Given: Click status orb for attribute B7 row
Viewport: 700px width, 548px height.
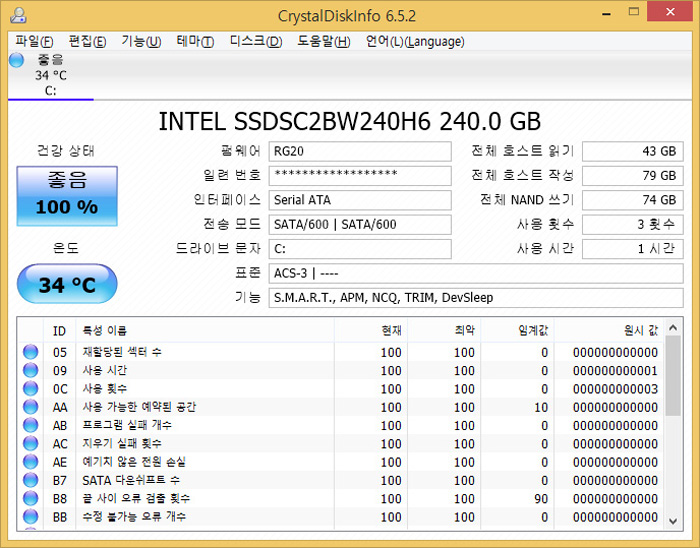Looking at the screenshot, I should click(30, 480).
